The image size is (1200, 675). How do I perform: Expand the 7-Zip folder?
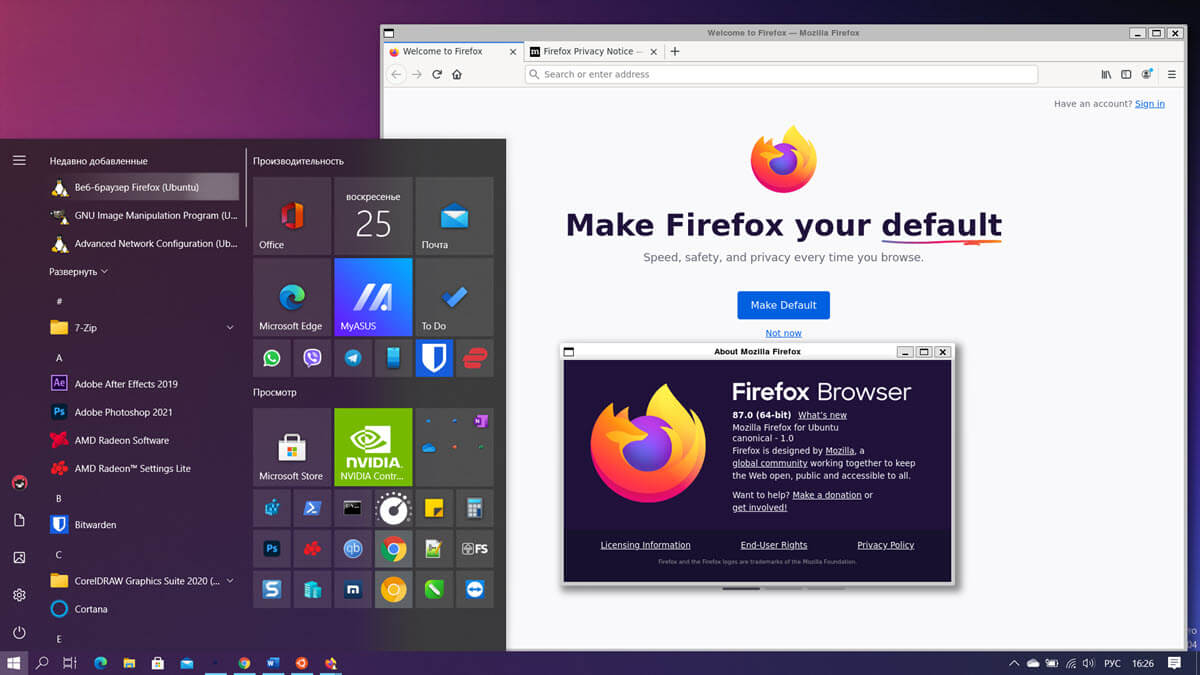tap(144, 327)
